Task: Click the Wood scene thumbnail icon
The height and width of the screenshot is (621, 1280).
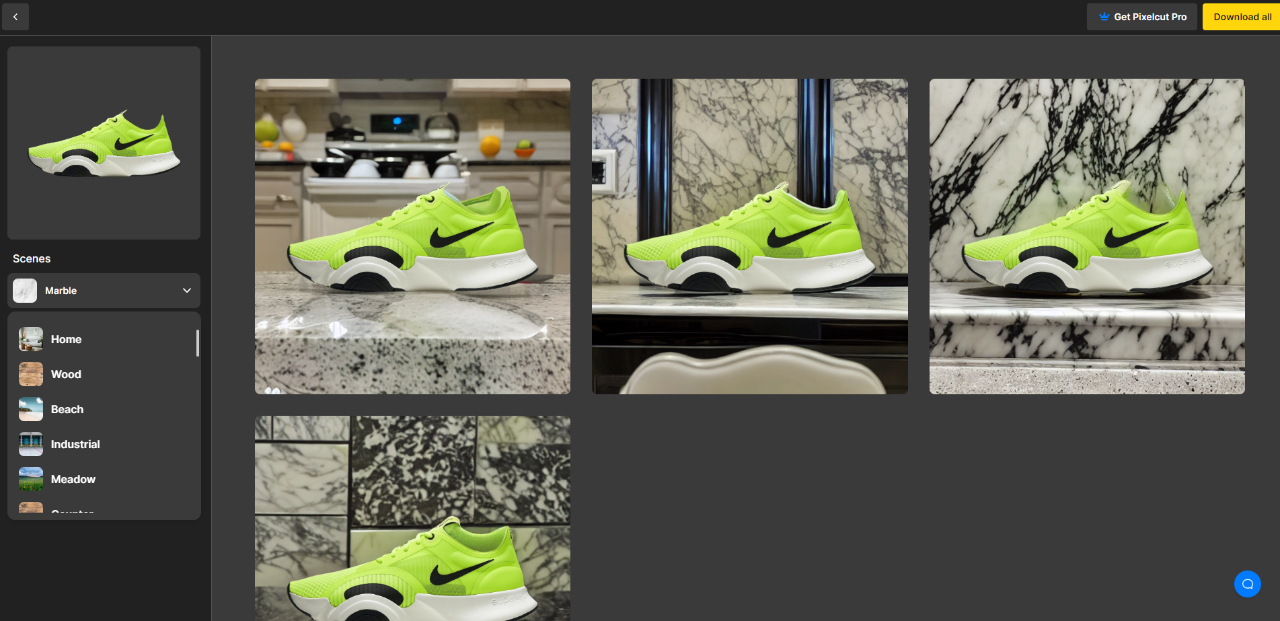Action: pyautogui.click(x=31, y=374)
